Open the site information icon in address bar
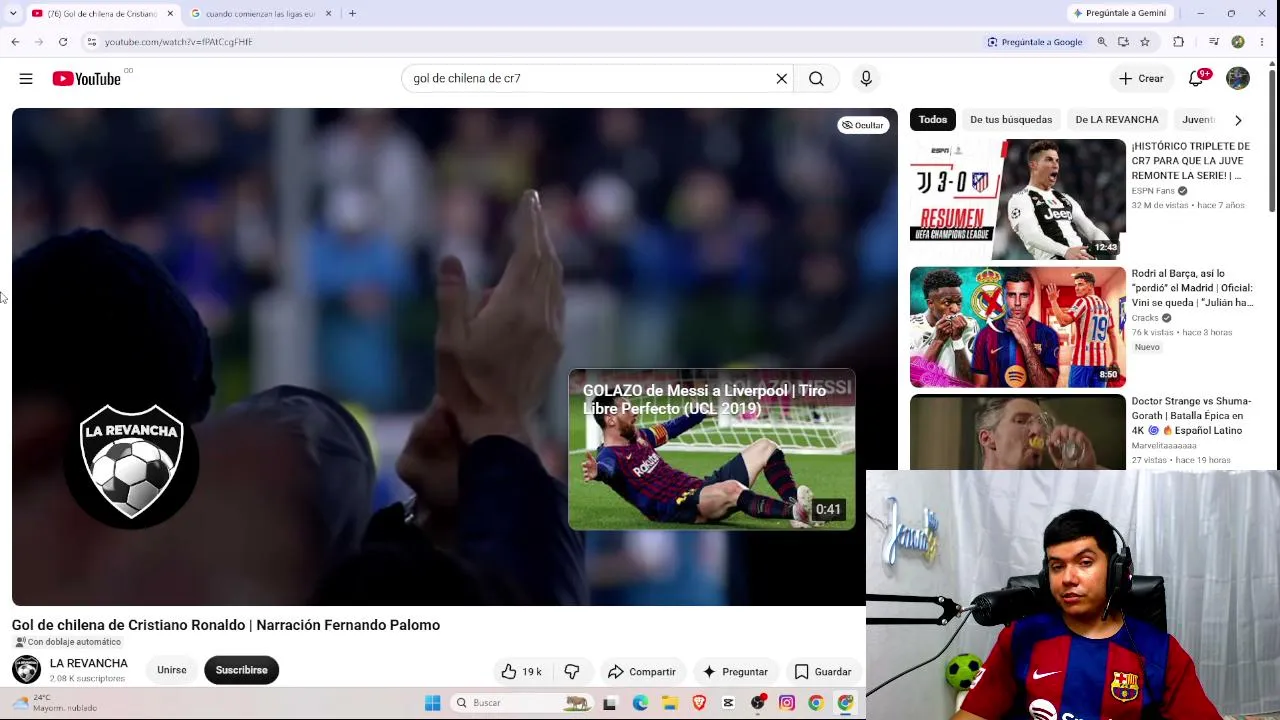This screenshot has height=720, width=1280. point(91,42)
